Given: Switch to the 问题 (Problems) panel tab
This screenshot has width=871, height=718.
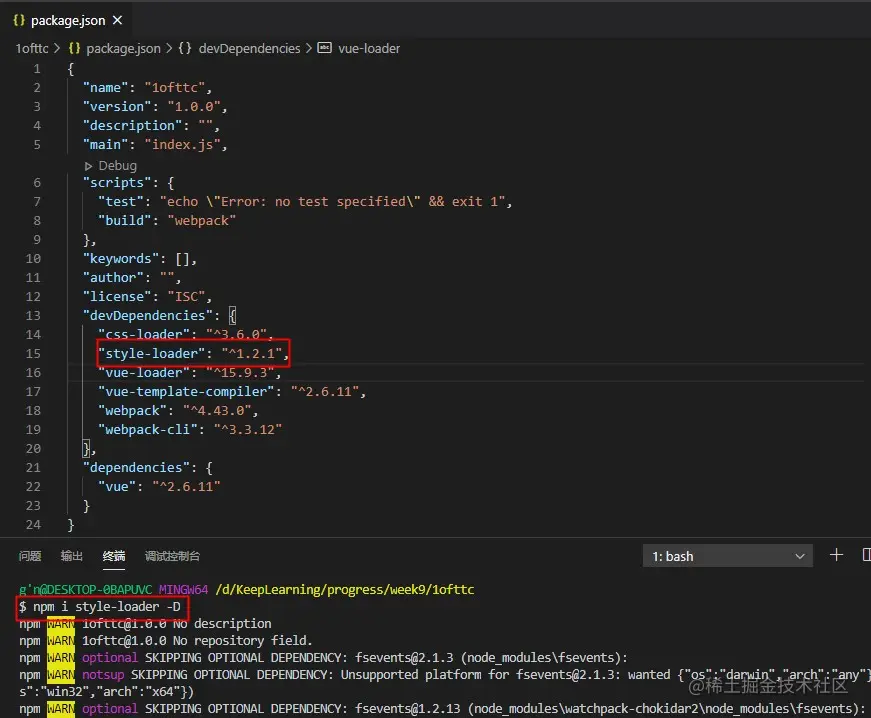Looking at the screenshot, I should (30, 556).
